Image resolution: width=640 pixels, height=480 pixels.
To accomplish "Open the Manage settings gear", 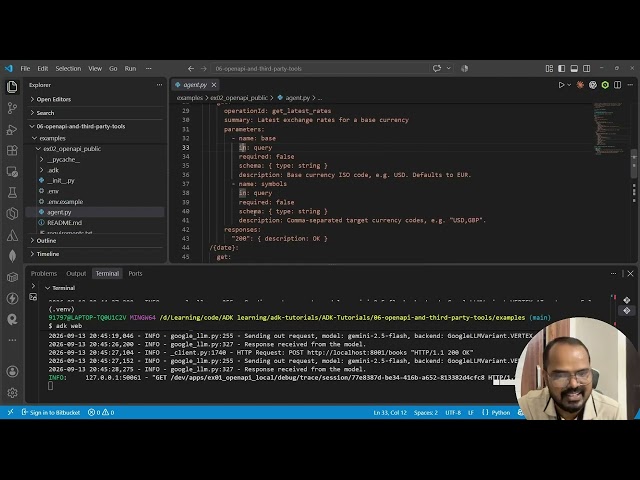I will [x=12, y=393].
